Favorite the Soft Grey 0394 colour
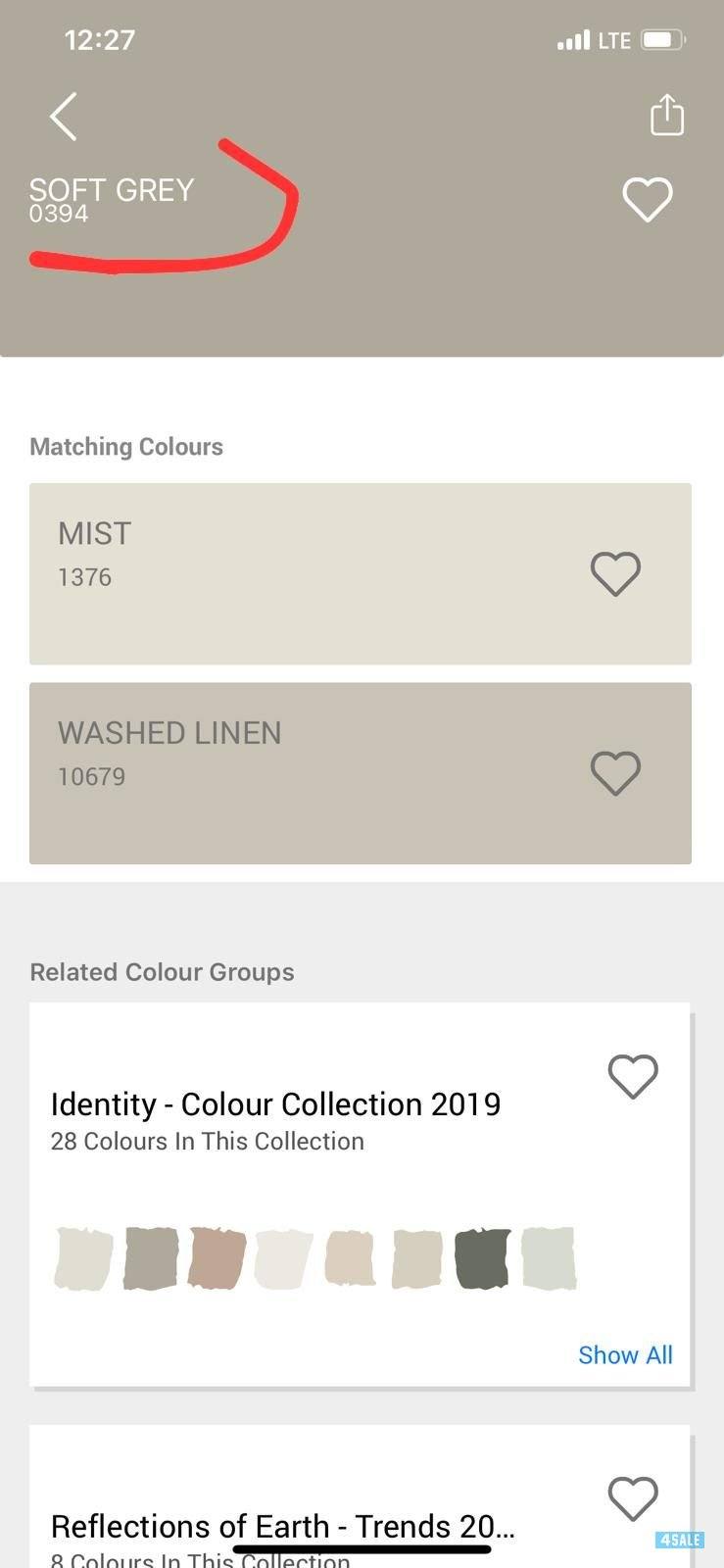724x1568 pixels. tap(648, 199)
